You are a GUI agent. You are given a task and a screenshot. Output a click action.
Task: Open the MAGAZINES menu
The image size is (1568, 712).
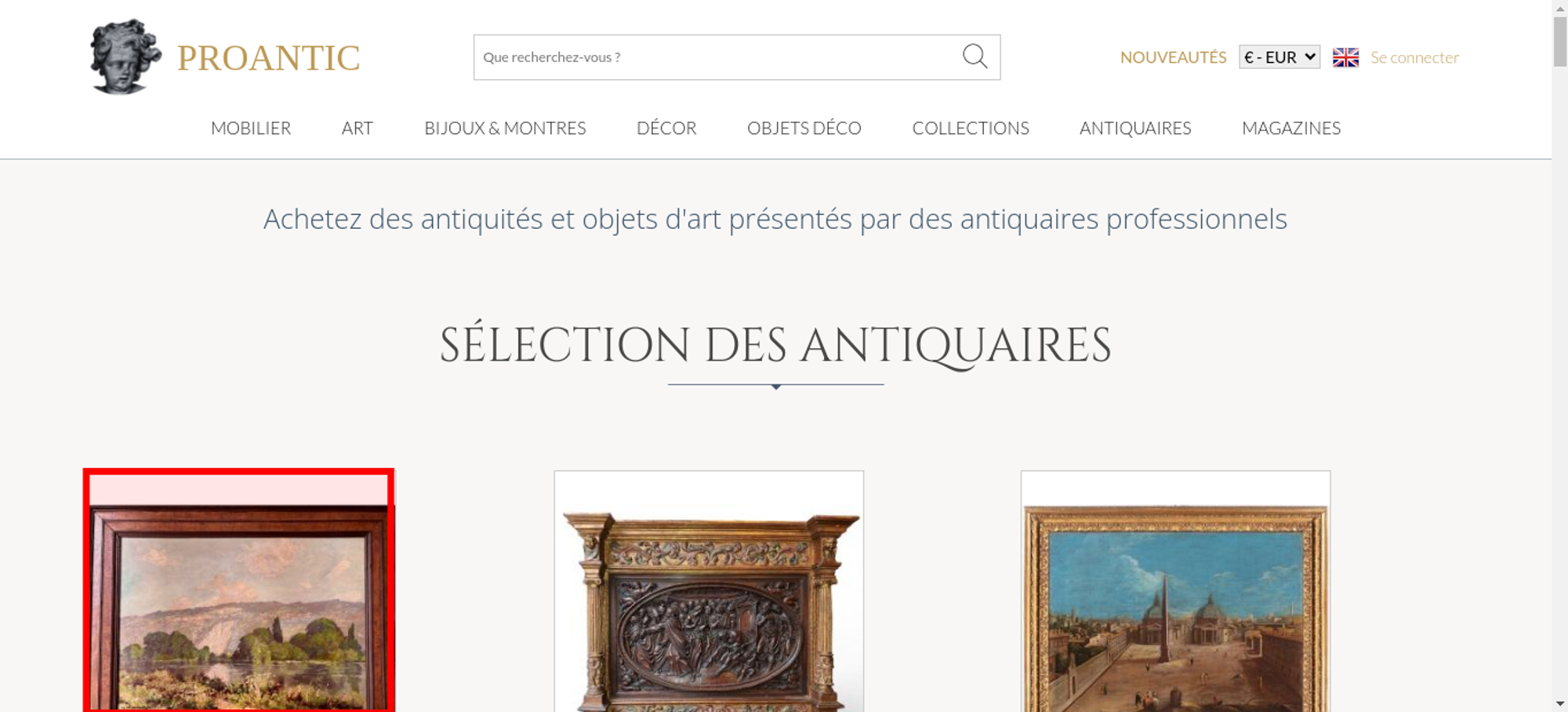(1291, 128)
